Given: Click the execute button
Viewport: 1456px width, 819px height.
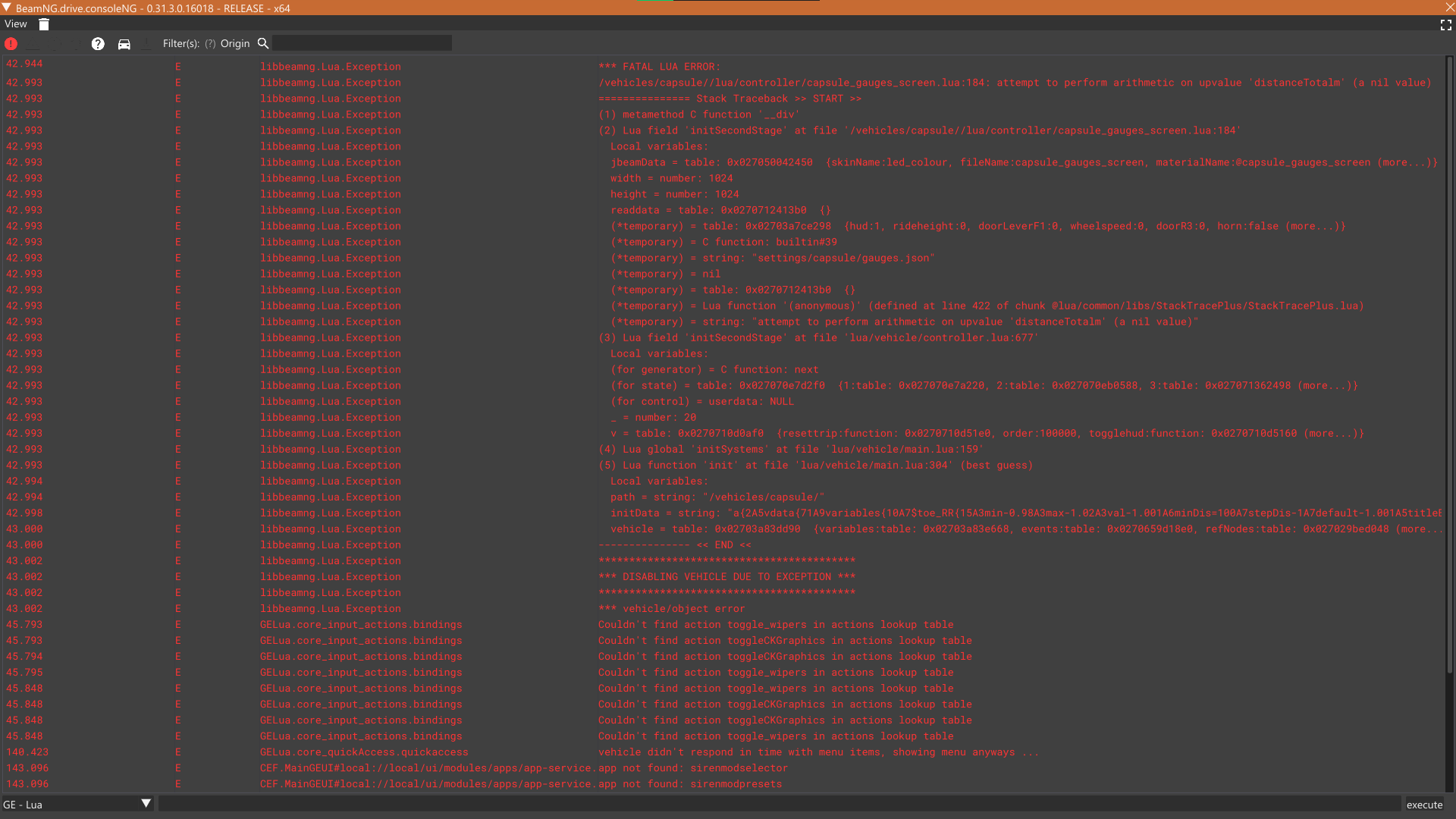Looking at the screenshot, I should 1424,805.
